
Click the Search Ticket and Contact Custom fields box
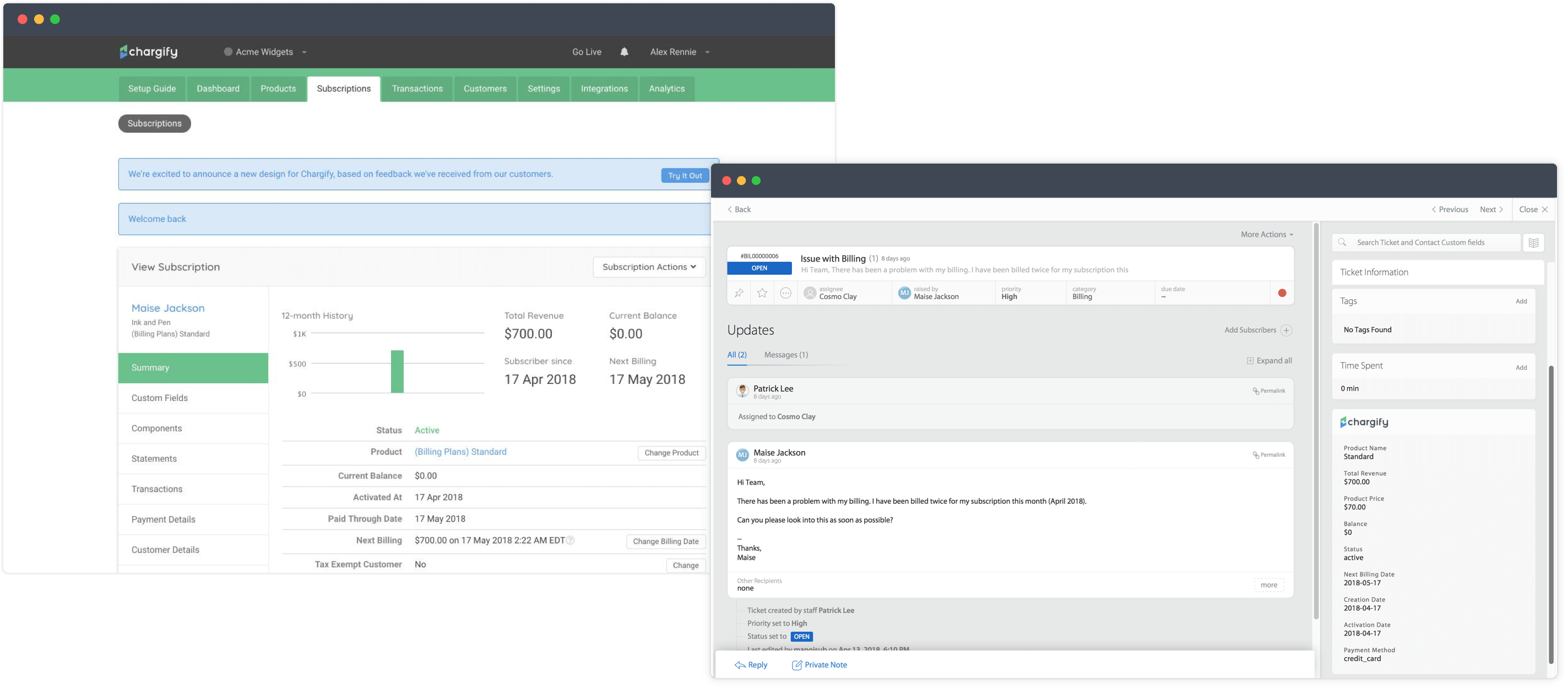pyautogui.click(x=1426, y=242)
